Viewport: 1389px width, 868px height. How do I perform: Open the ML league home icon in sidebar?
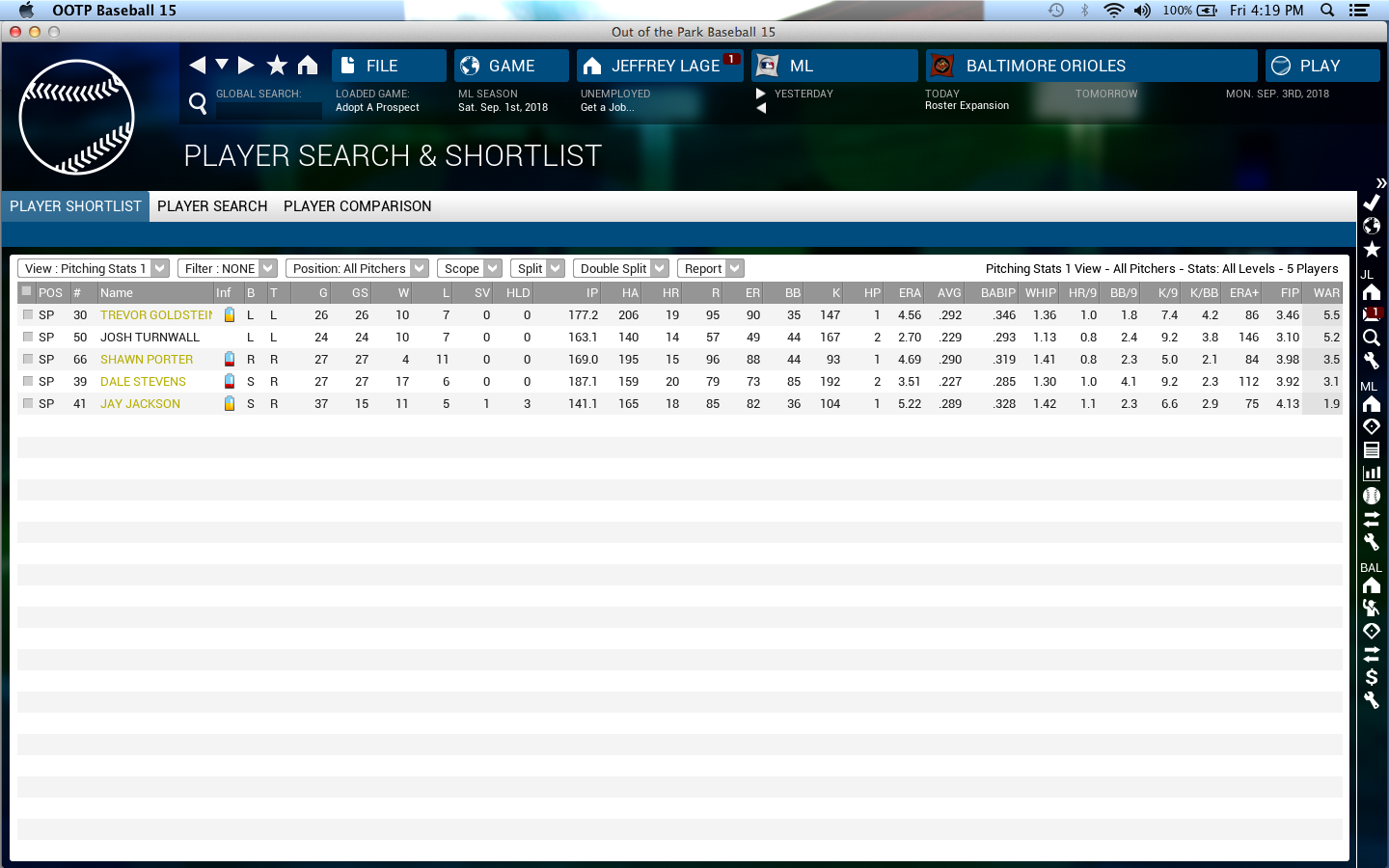[x=1371, y=403]
